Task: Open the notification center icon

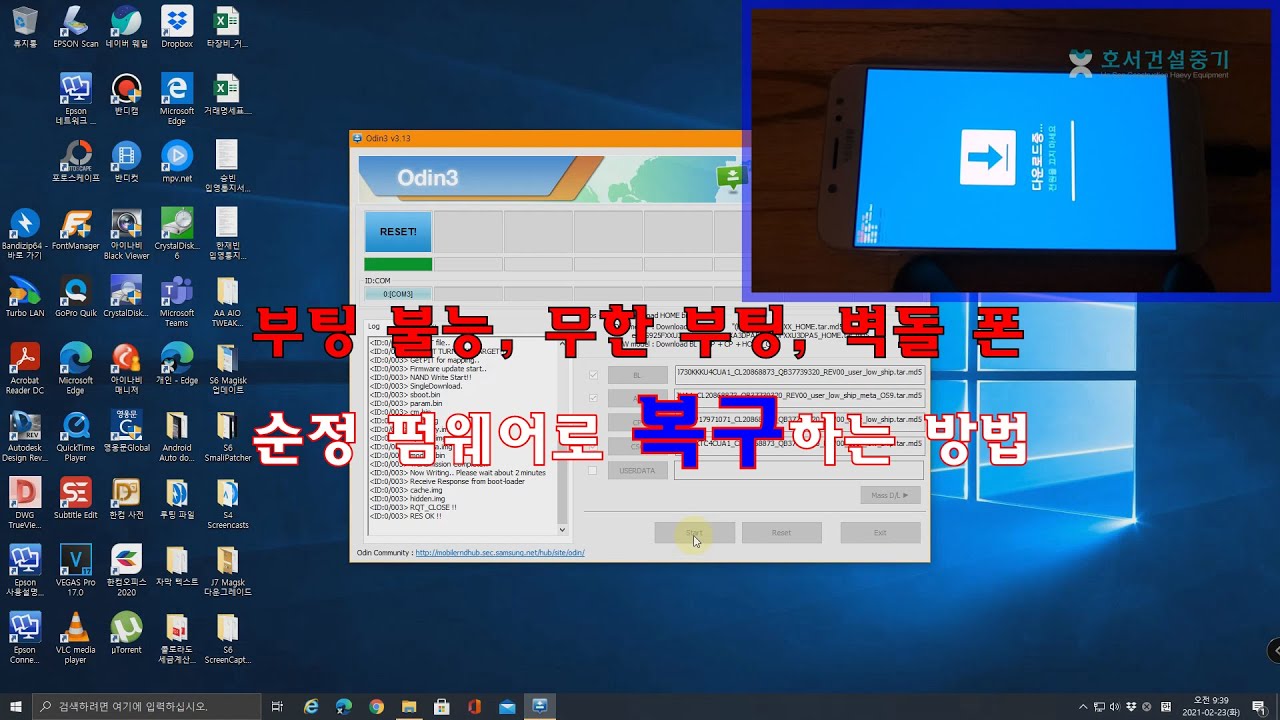Action: (1258, 706)
